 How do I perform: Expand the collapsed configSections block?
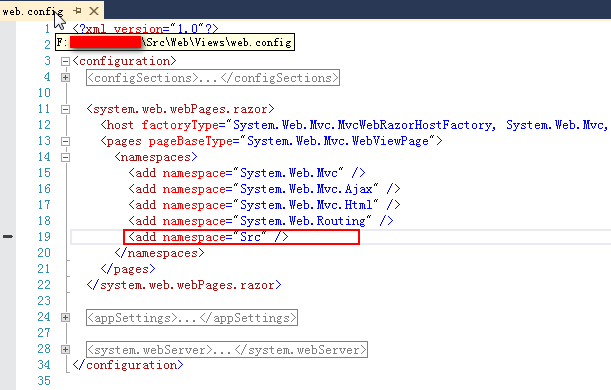point(65,78)
